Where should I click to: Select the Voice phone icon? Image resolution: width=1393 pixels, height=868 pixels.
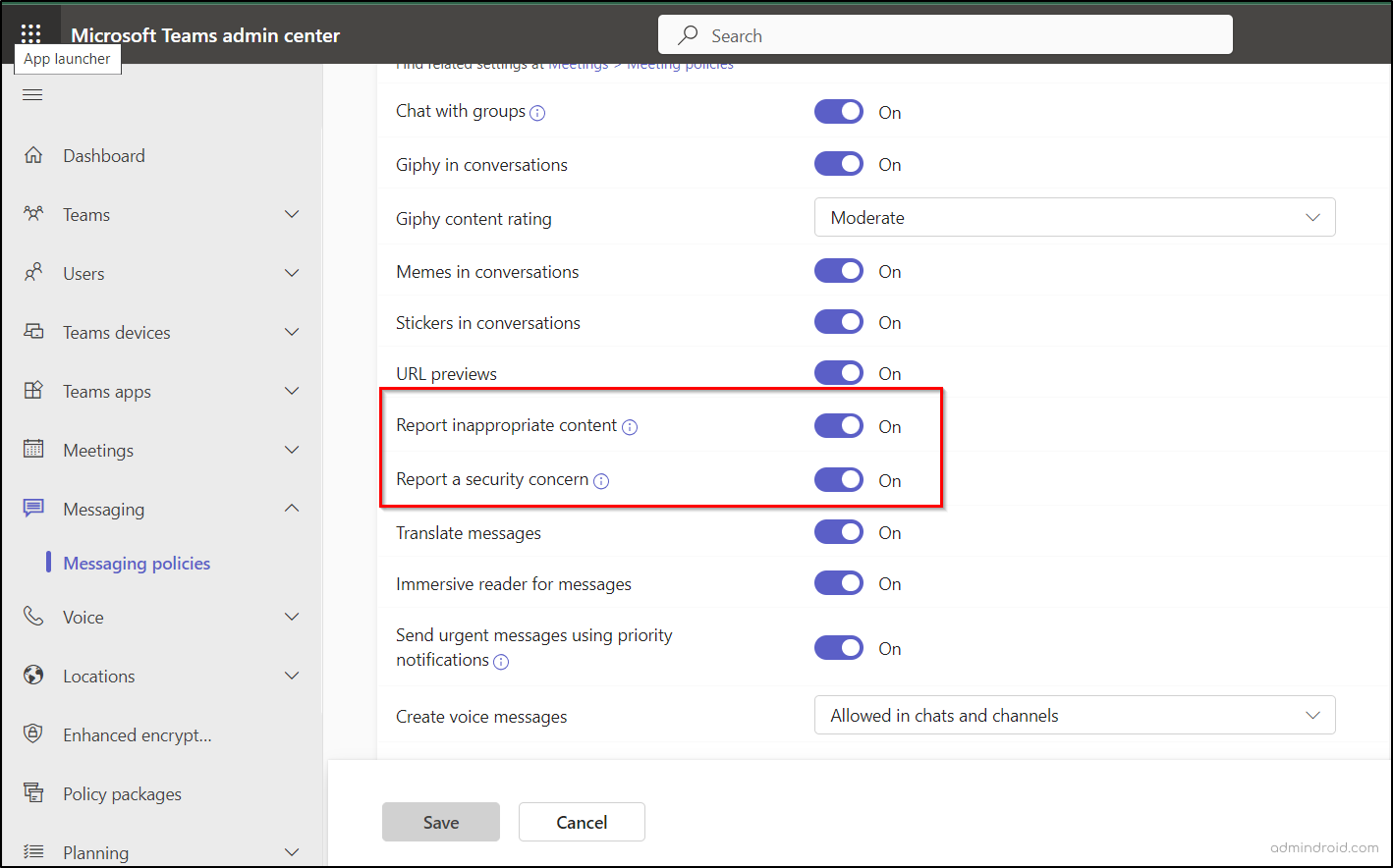[x=32, y=617]
